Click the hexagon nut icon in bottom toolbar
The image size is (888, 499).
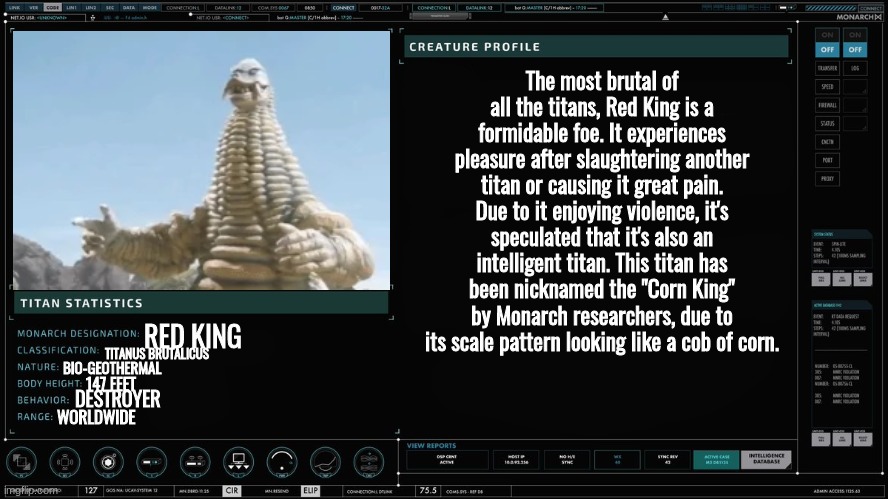[x=108, y=462]
